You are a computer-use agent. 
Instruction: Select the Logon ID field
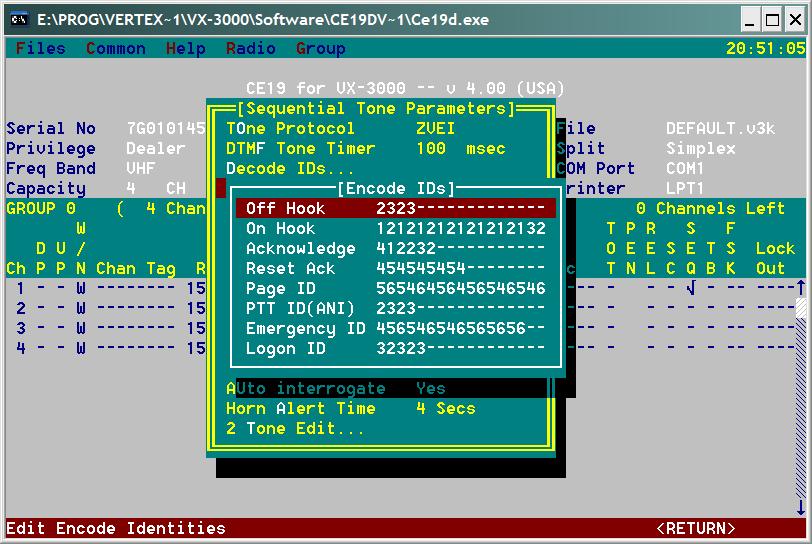point(396,348)
